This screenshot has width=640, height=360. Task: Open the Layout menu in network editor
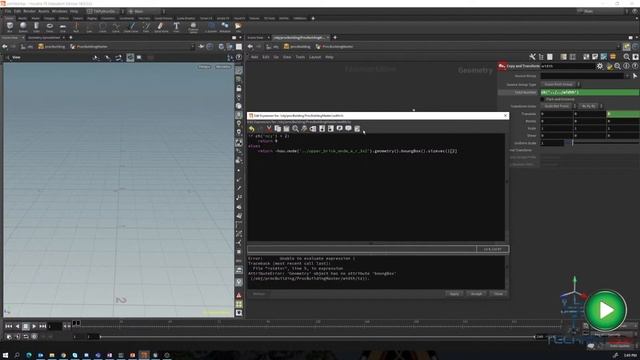315,57
